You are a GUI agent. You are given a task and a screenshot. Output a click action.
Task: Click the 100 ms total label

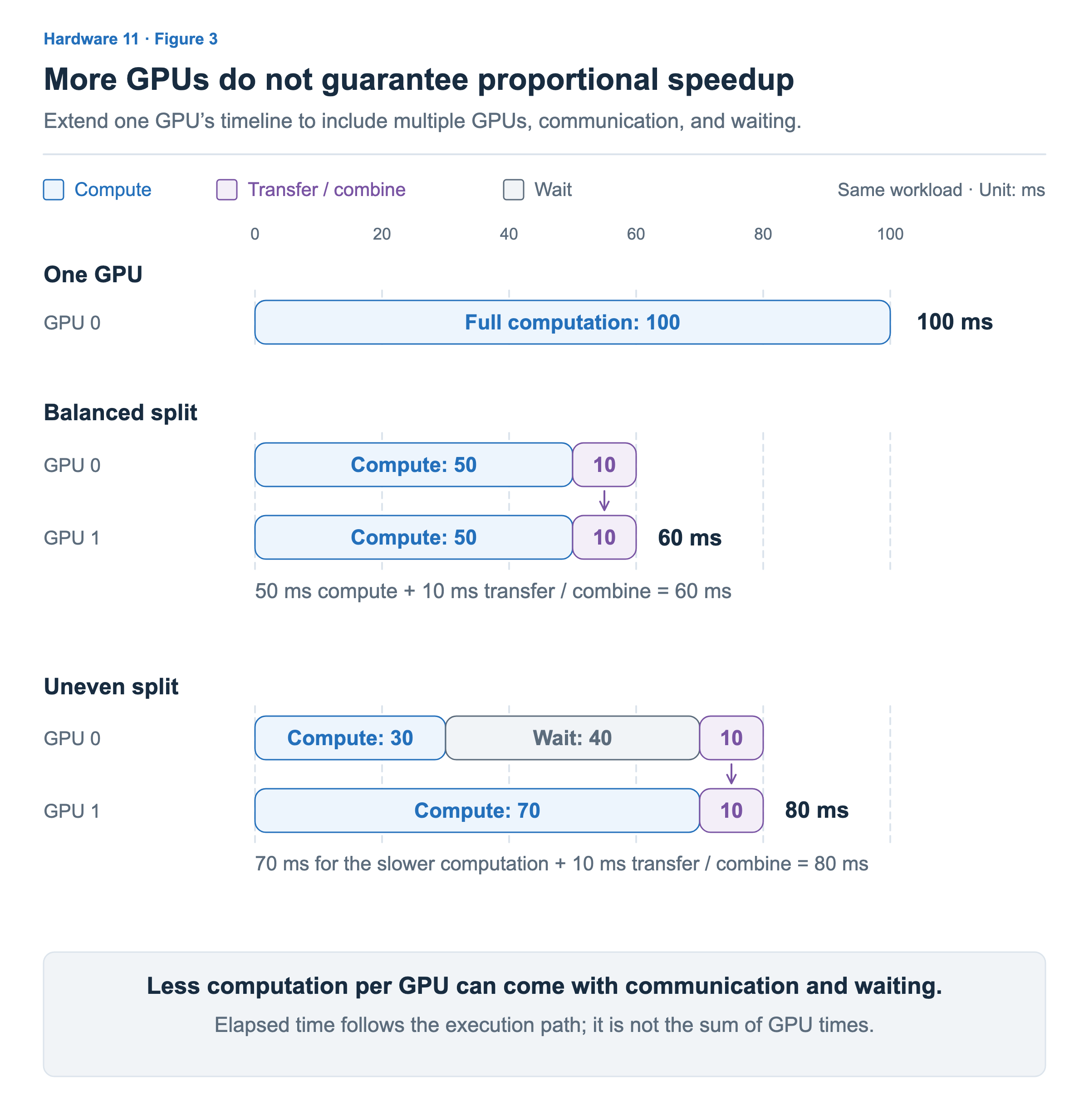click(x=955, y=322)
